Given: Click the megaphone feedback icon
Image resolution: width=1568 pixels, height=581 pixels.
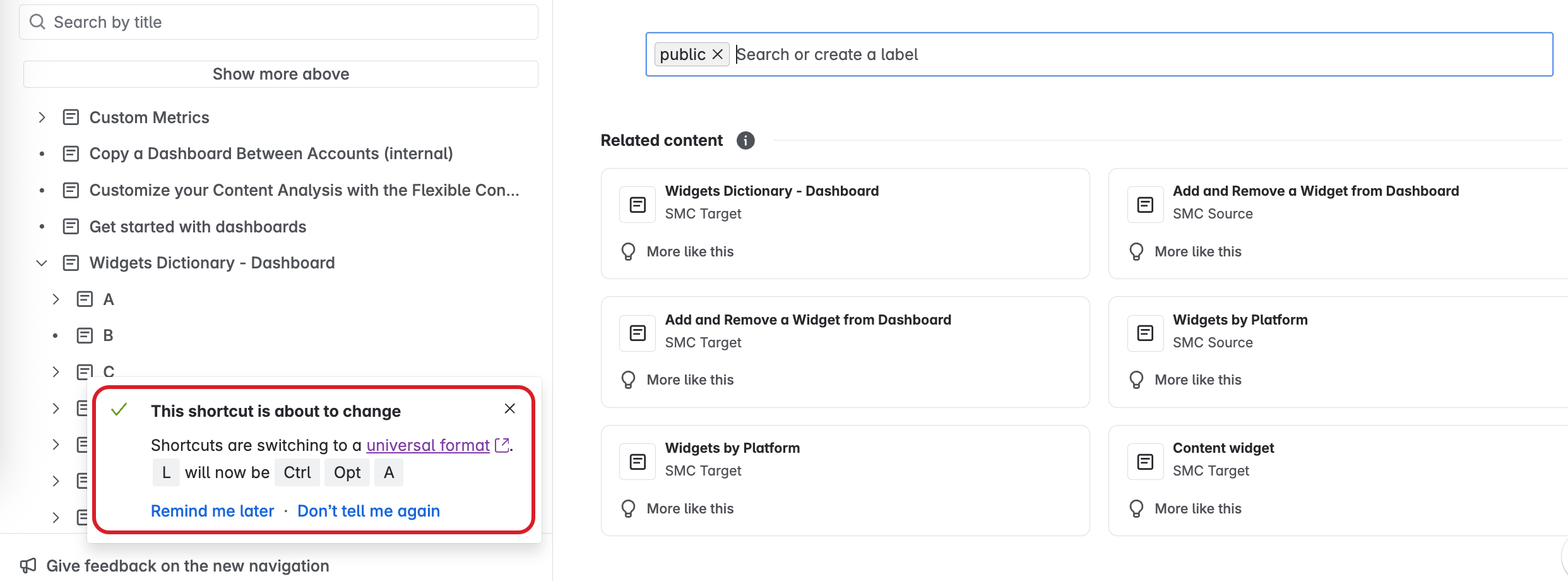Looking at the screenshot, I should (28, 565).
